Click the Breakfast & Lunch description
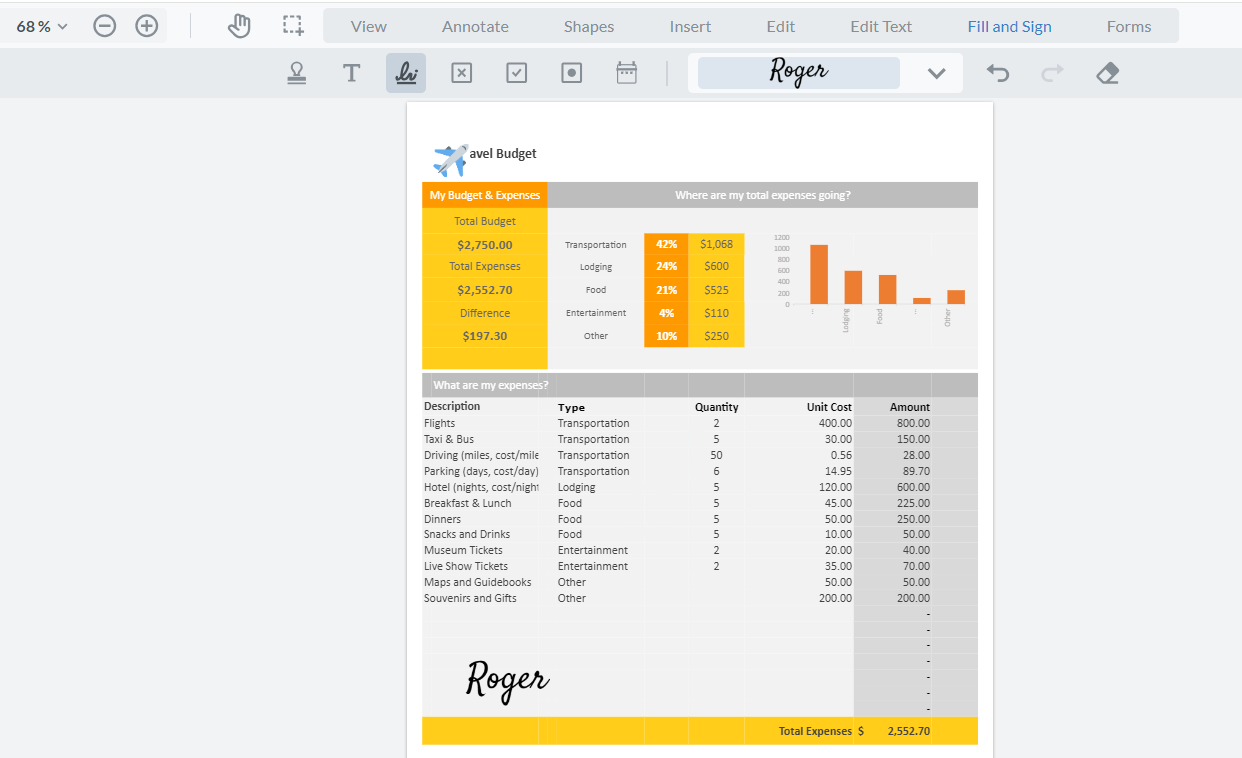 (x=467, y=503)
